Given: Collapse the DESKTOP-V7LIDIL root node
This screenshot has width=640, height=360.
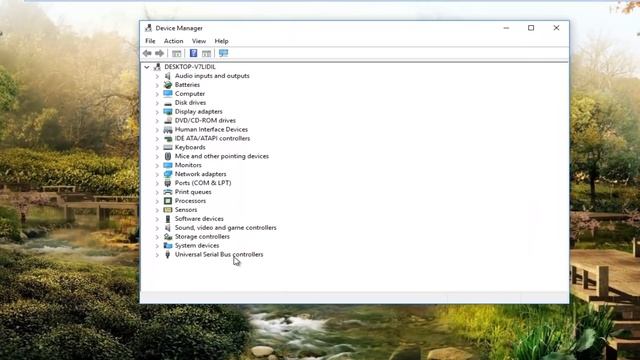Looking at the screenshot, I should click(x=147, y=67).
